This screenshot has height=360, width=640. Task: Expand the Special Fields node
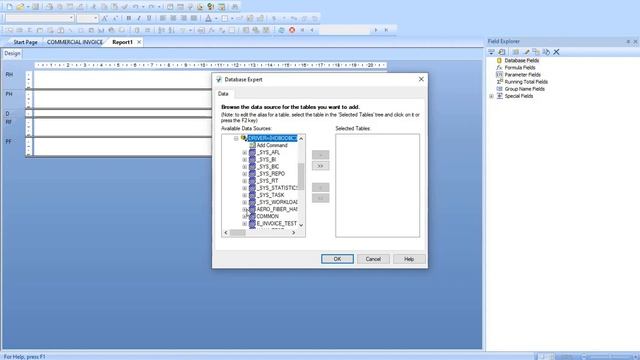pyautogui.click(x=491, y=96)
